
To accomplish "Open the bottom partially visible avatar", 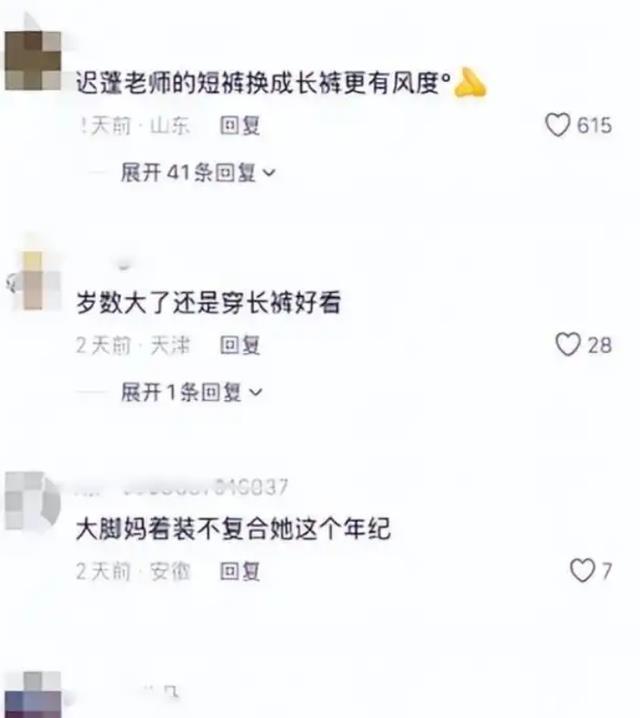I will [33, 695].
